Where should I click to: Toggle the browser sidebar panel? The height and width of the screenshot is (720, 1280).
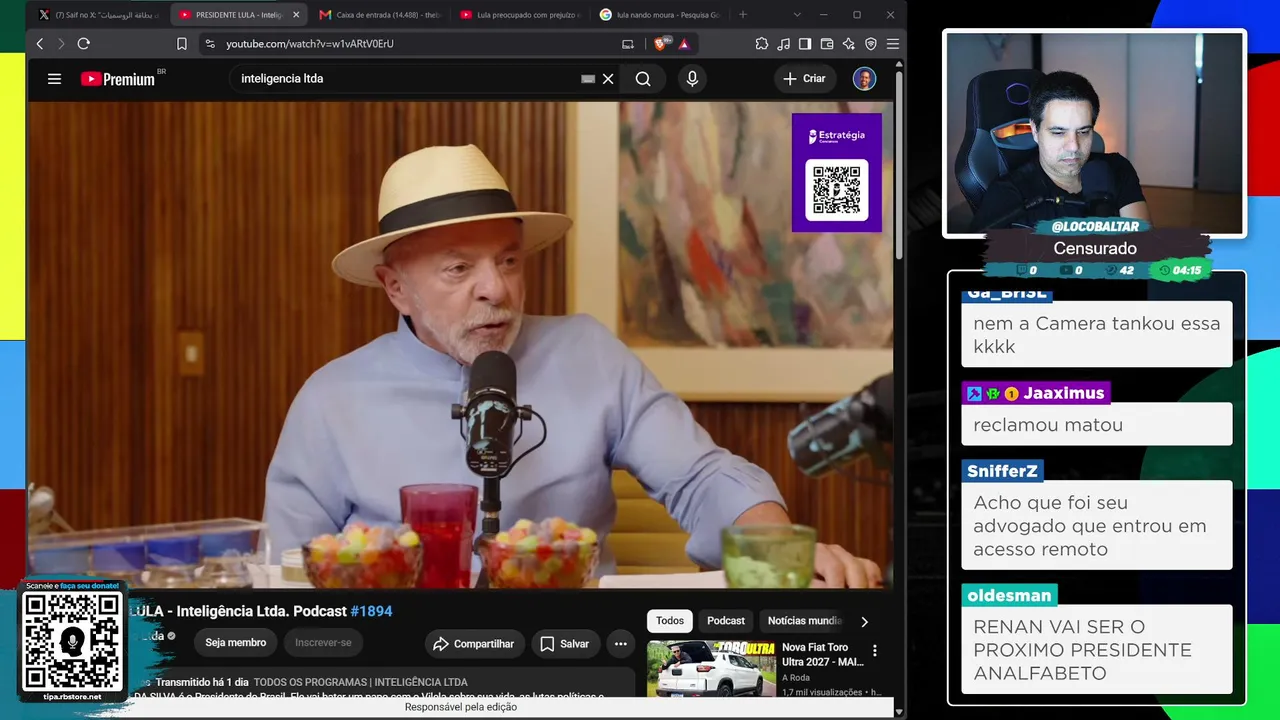coord(805,44)
